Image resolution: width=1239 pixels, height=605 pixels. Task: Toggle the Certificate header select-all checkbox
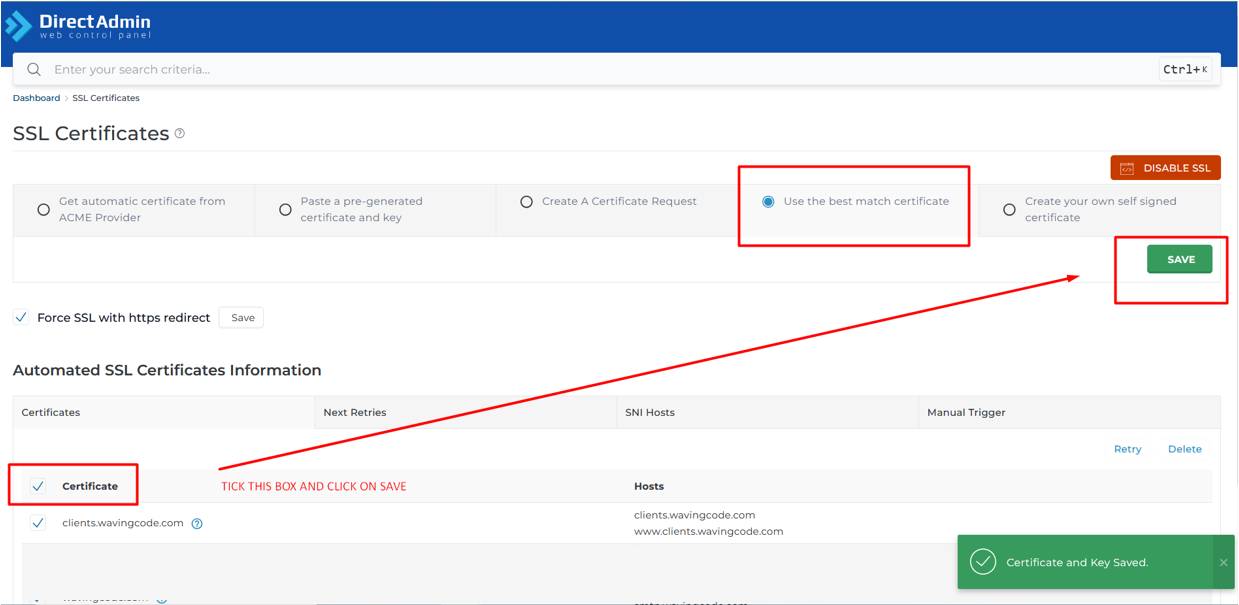click(38, 487)
